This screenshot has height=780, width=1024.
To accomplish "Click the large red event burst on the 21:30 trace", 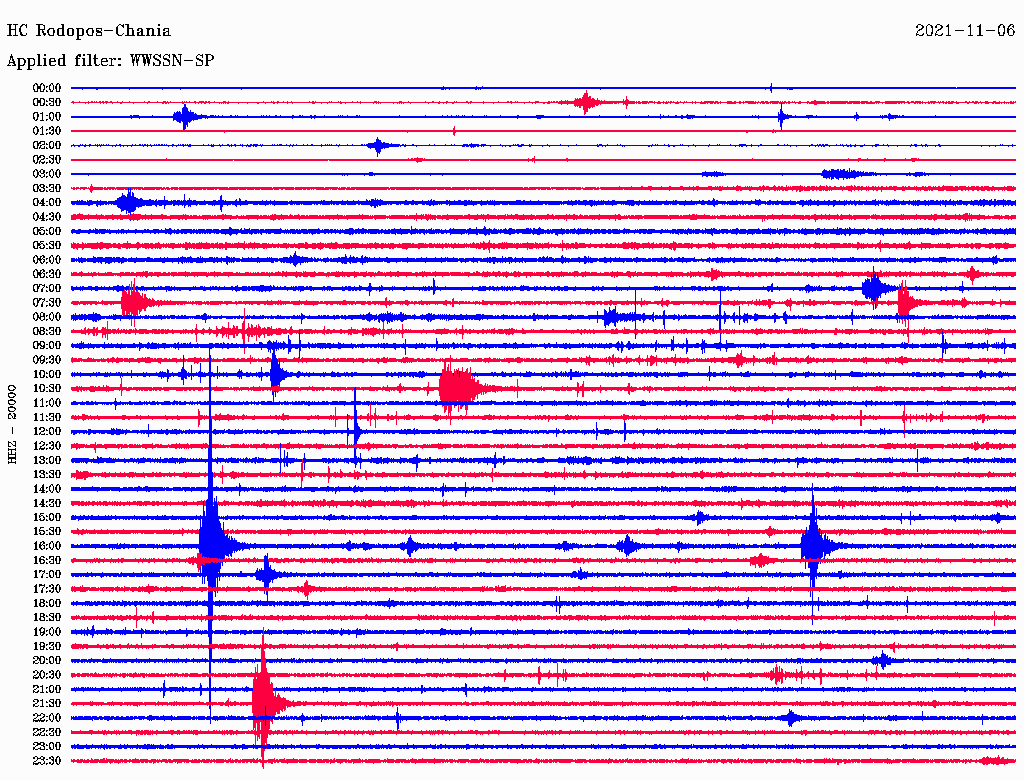I will (266, 702).
